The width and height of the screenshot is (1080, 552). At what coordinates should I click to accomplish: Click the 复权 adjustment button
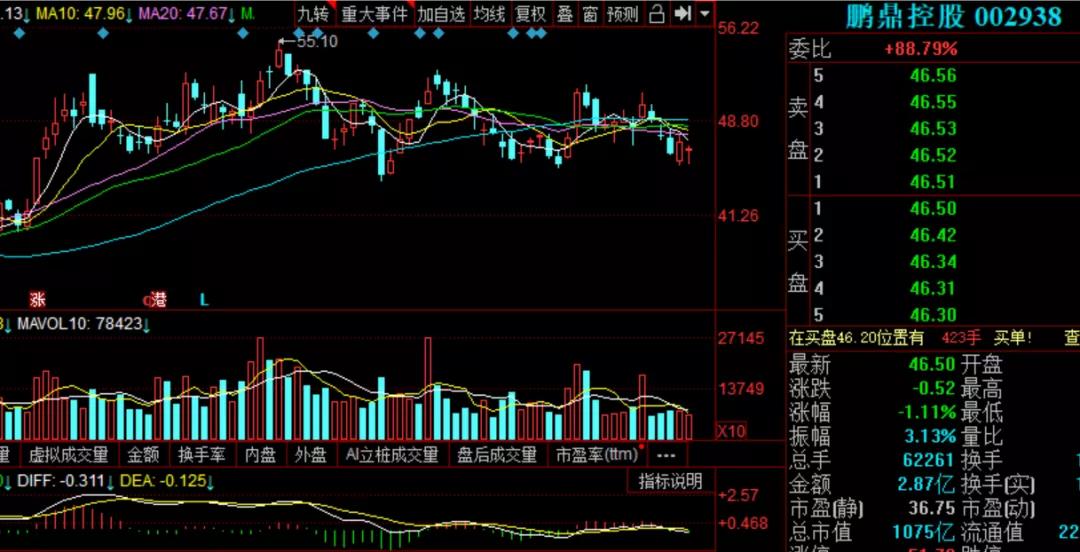coord(531,13)
